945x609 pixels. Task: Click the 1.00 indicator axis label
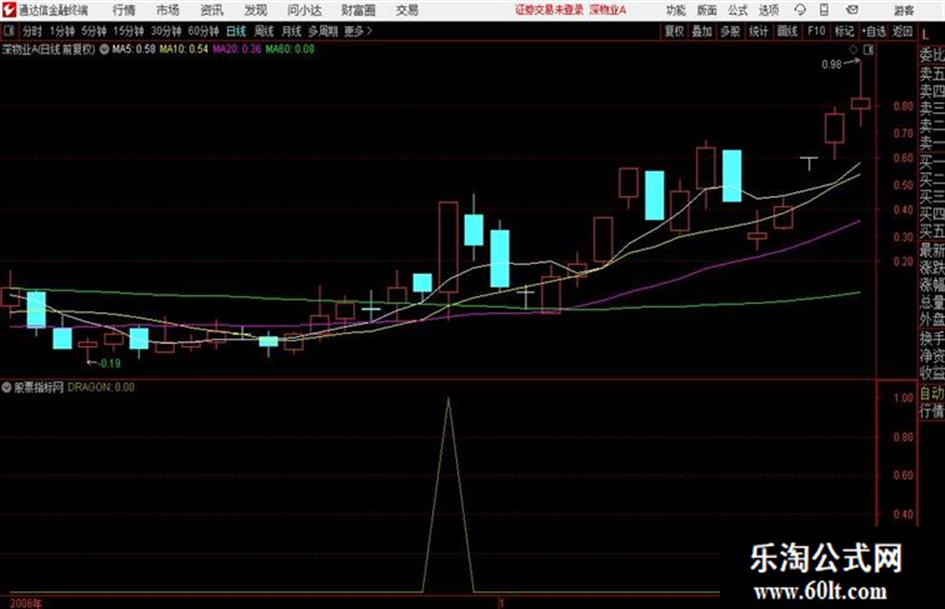tap(903, 398)
